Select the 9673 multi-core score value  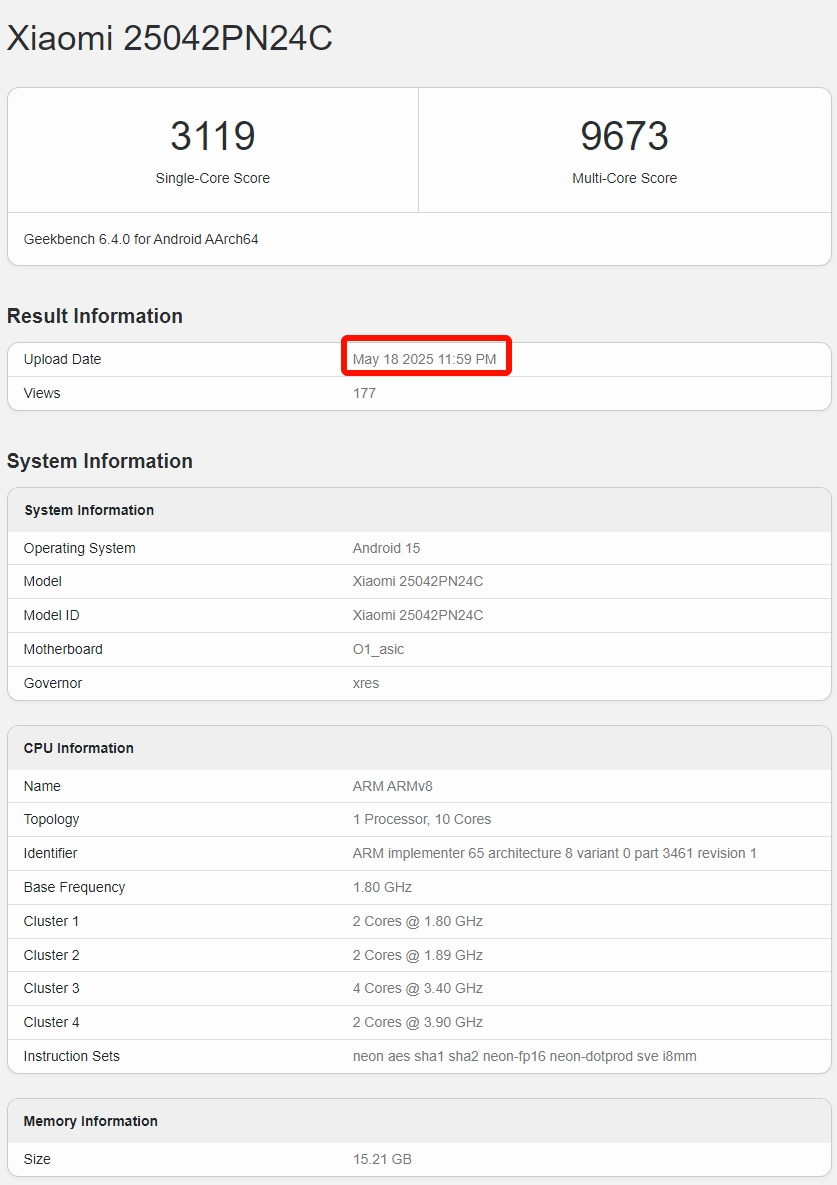624,136
